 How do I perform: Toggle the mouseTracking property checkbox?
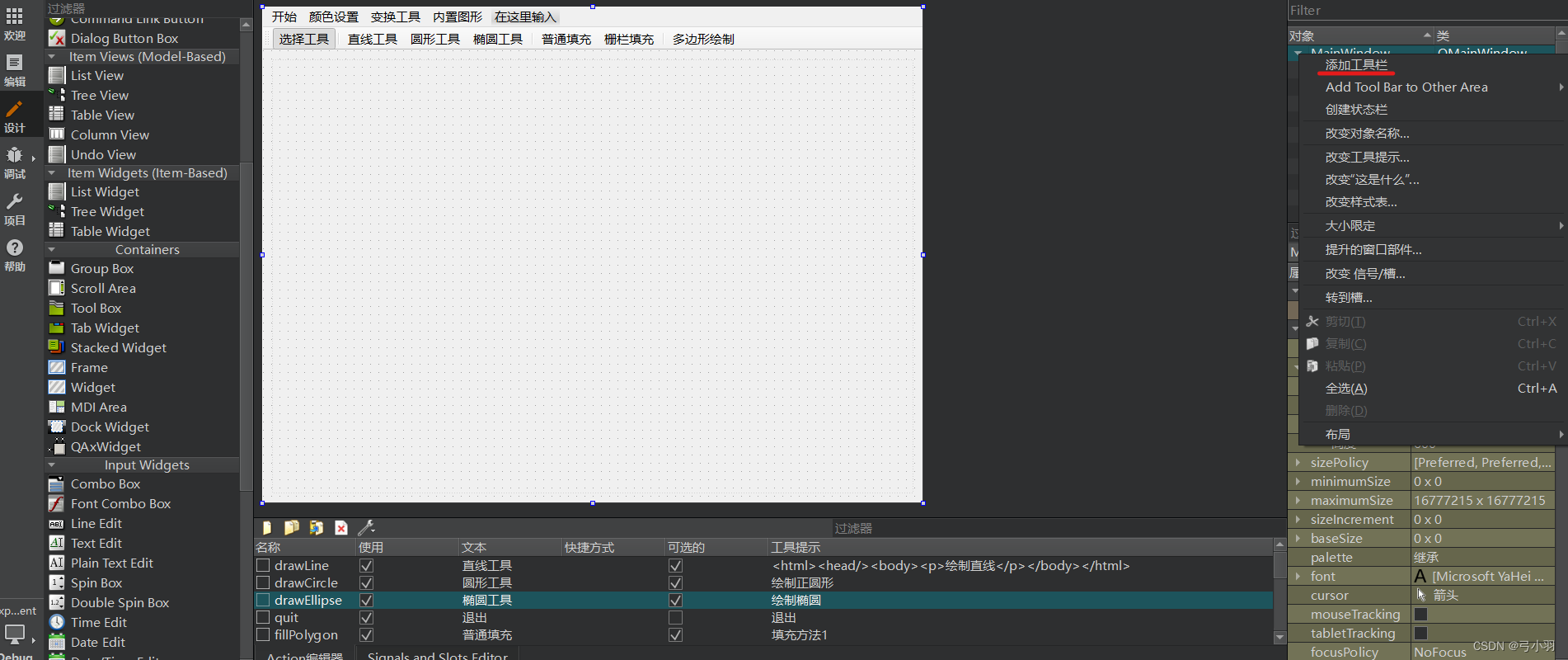[x=1420, y=614]
